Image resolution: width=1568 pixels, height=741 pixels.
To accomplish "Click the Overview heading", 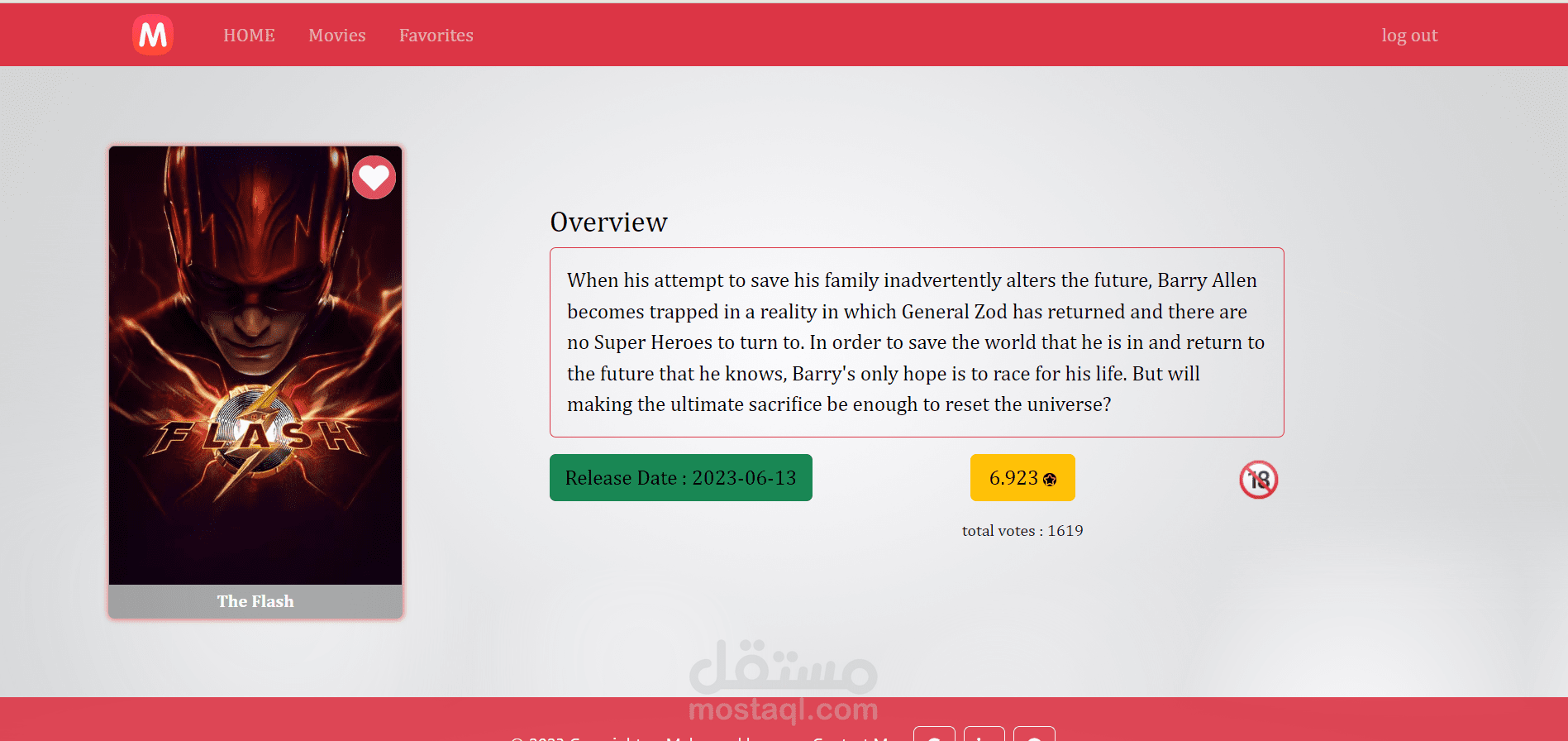I will (x=608, y=222).
